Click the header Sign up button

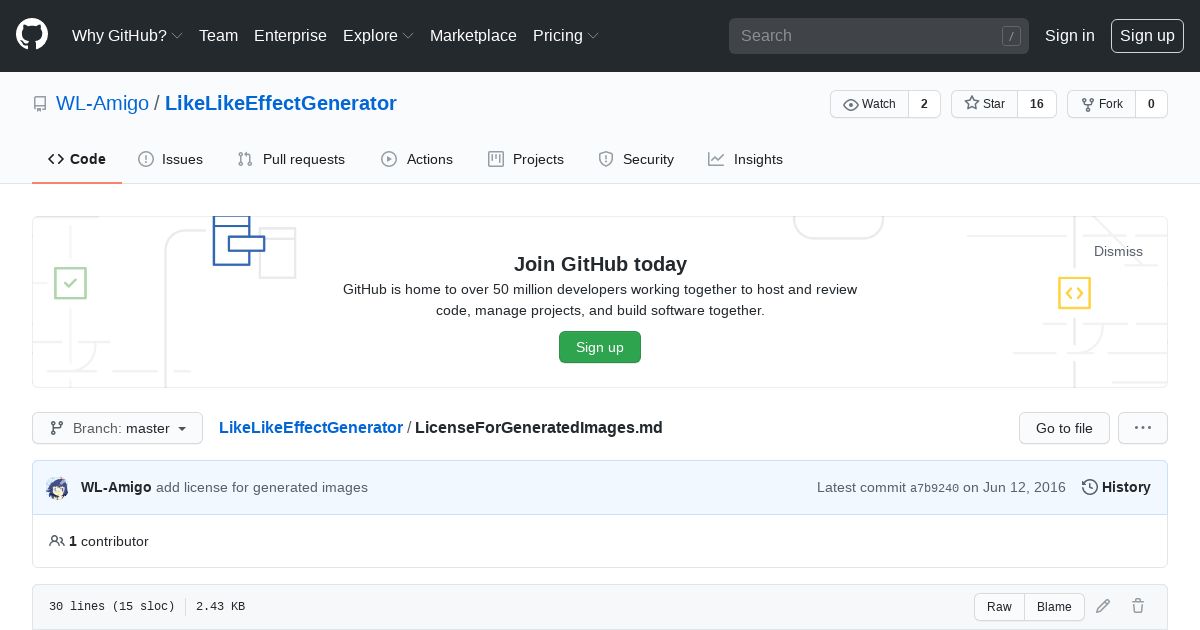(1147, 35)
